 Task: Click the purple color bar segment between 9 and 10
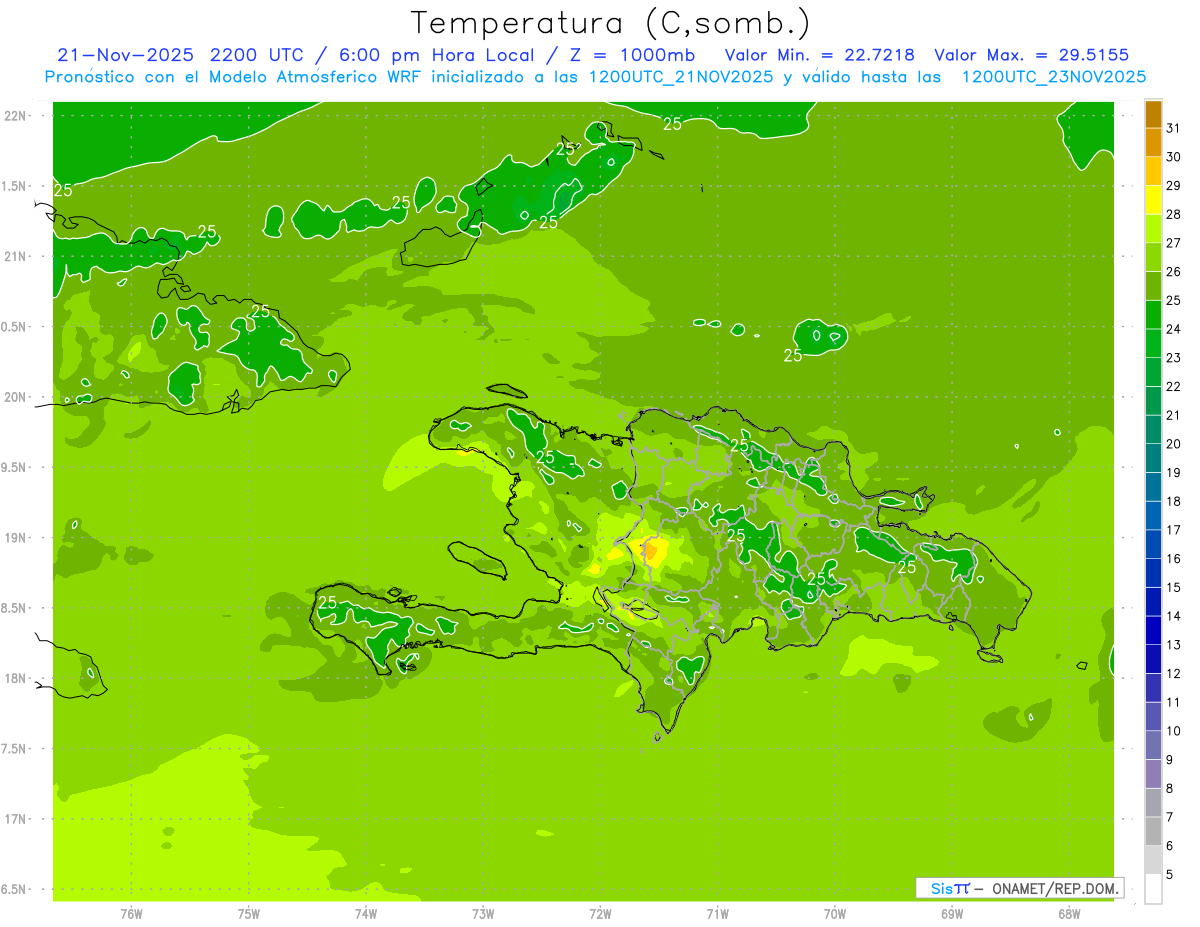point(1153,745)
